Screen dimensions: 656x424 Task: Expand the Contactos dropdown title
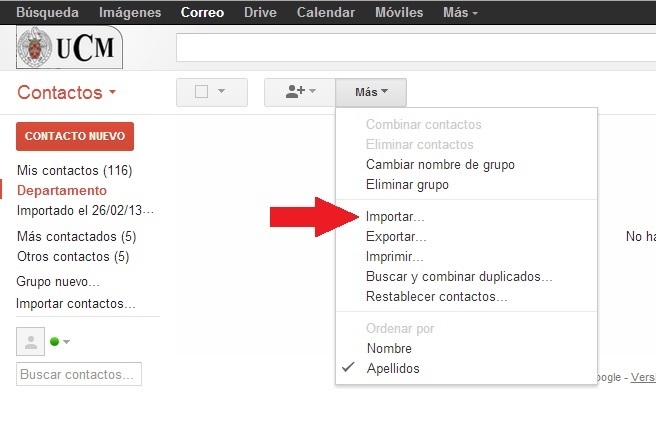click(67, 93)
